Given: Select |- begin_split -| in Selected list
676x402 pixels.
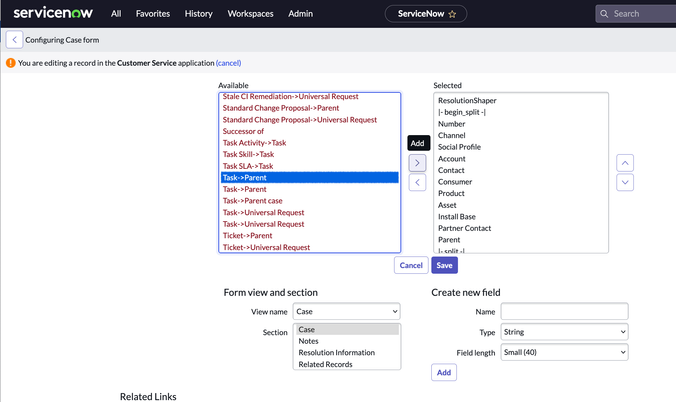Looking at the screenshot, I should click(x=521, y=112).
